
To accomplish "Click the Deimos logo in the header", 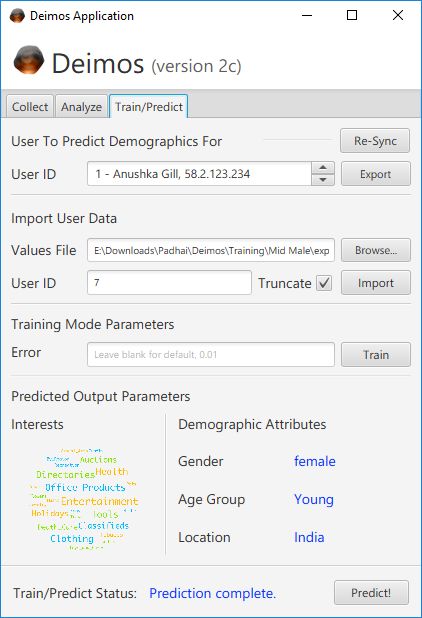I will pos(29,60).
